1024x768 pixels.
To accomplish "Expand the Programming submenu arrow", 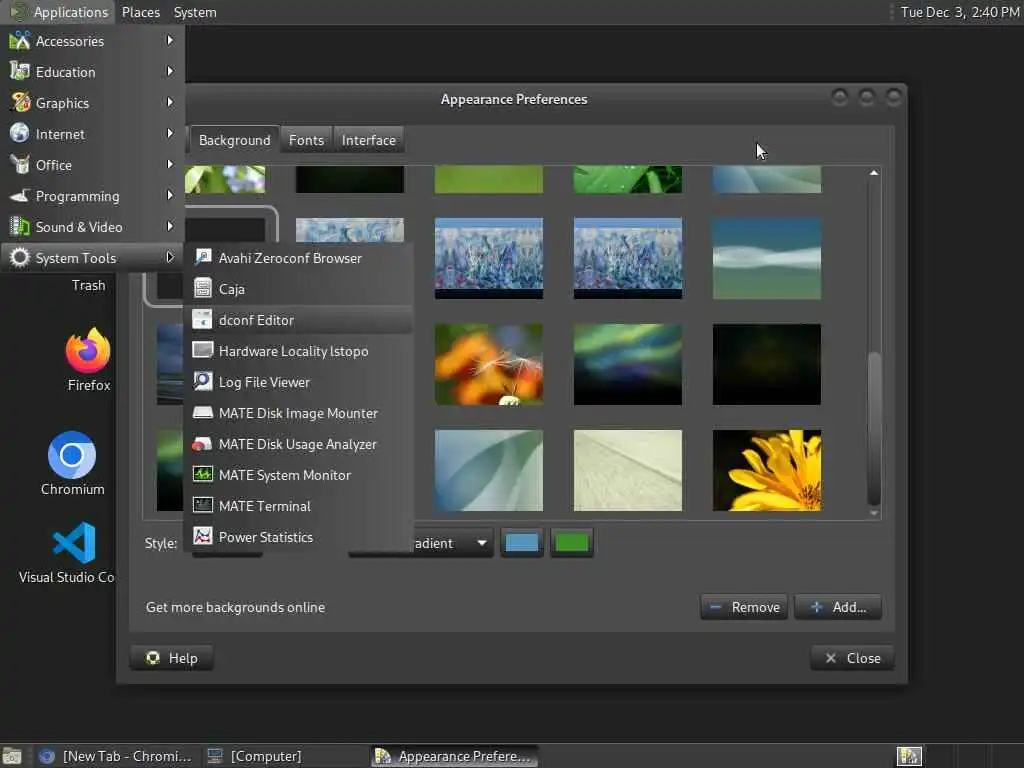I will tap(170, 195).
